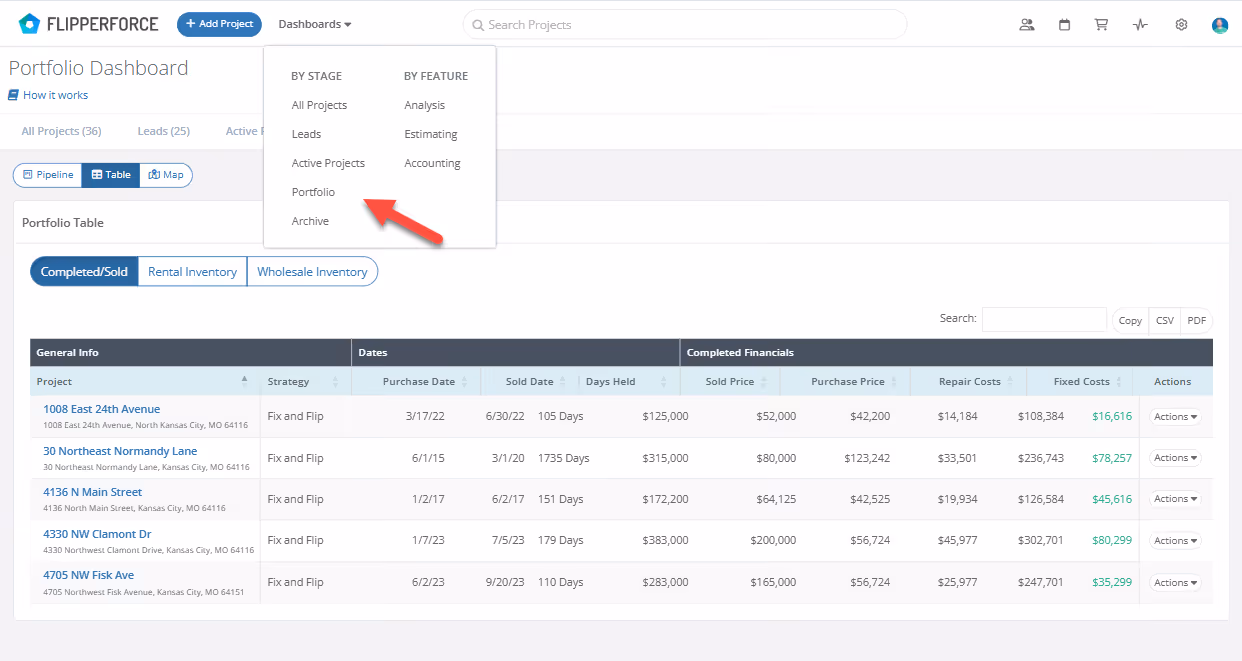Image resolution: width=1242 pixels, height=661 pixels.
Task: Open the 4136 N Main Street project
Action: pyautogui.click(x=92, y=492)
